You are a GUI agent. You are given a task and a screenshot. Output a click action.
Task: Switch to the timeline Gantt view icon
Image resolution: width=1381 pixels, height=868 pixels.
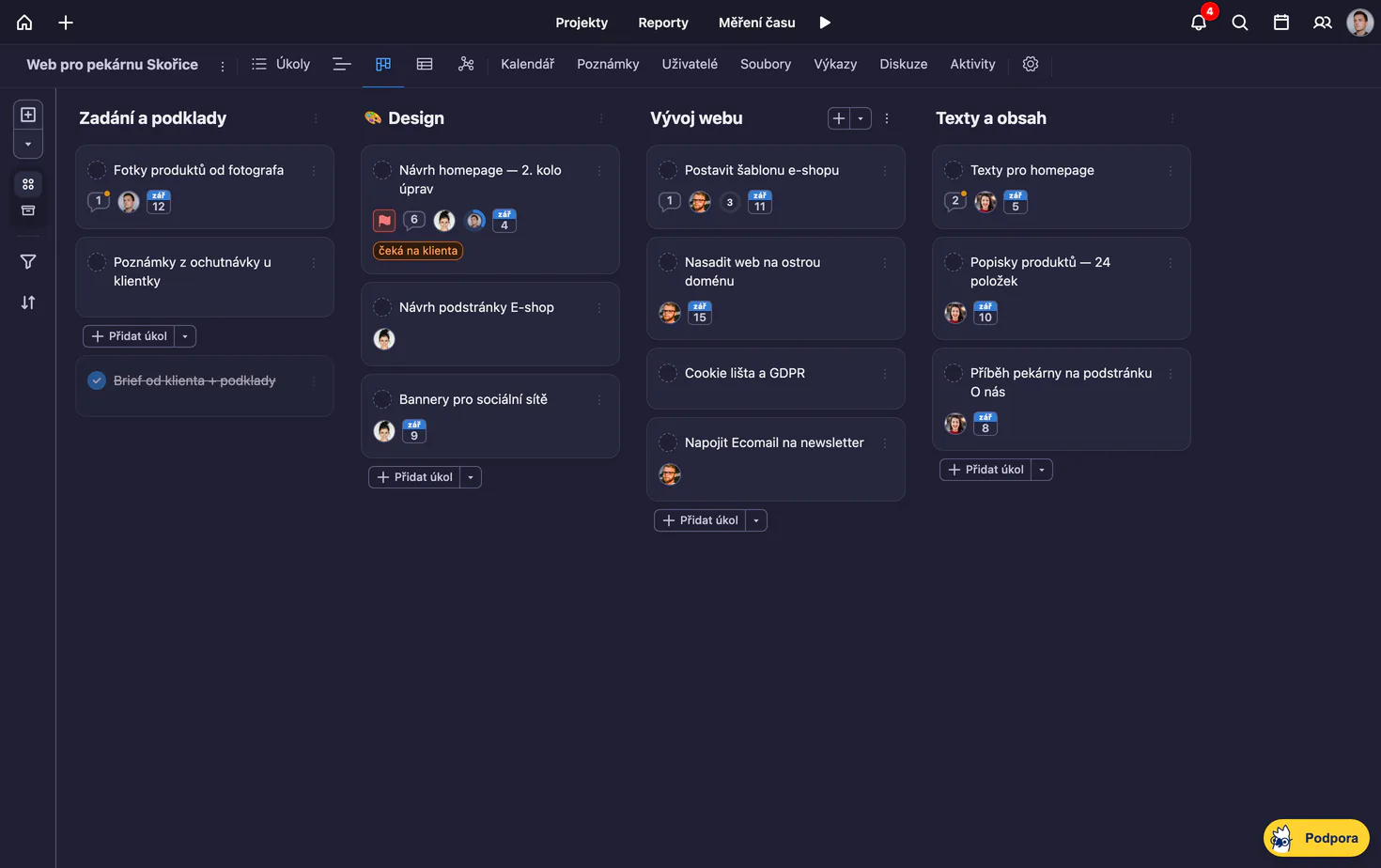[x=342, y=64]
